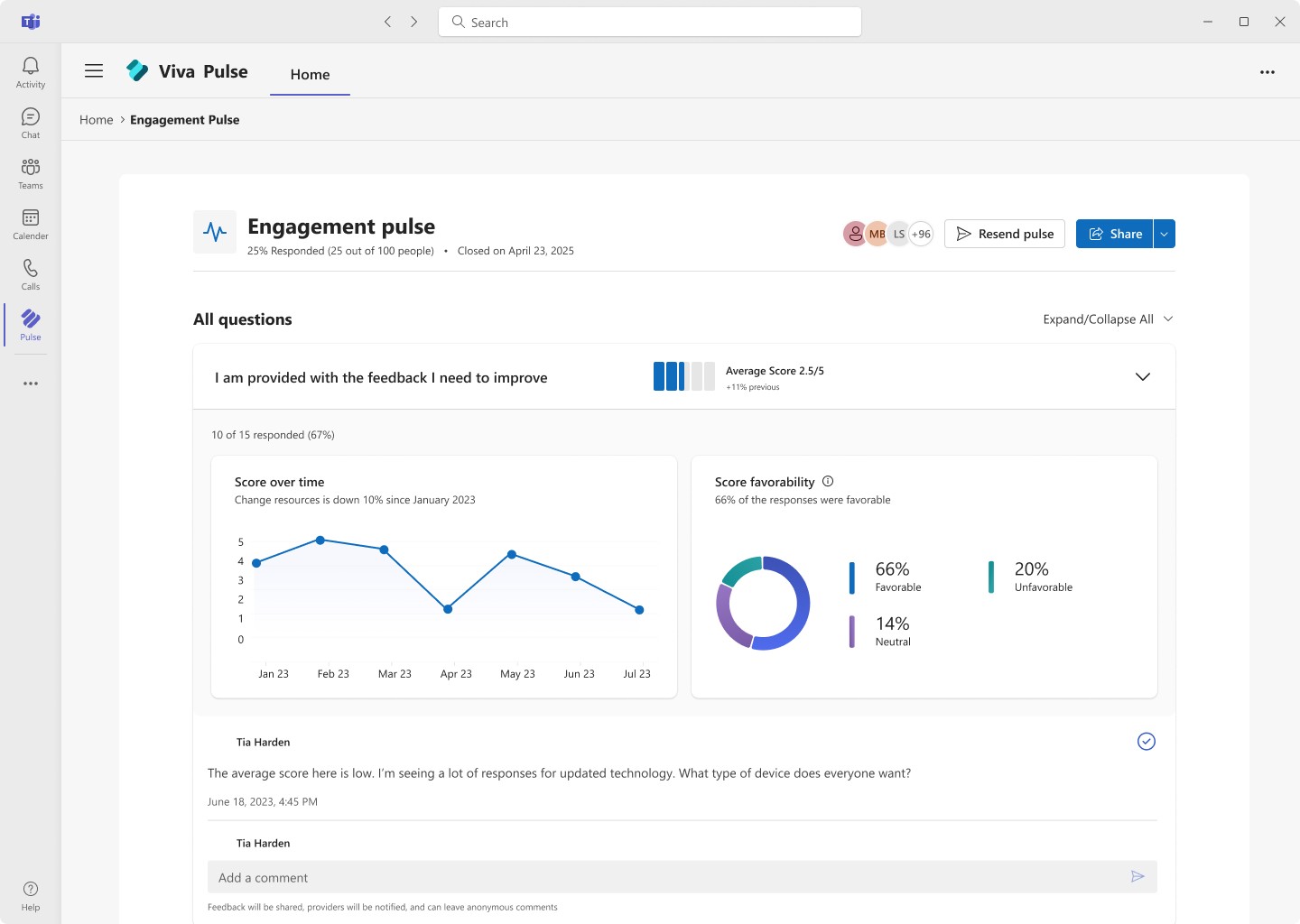This screenshot has width=1300, height=924.
Task: Show the +96 additional recipients
Action: coord(921,234)
